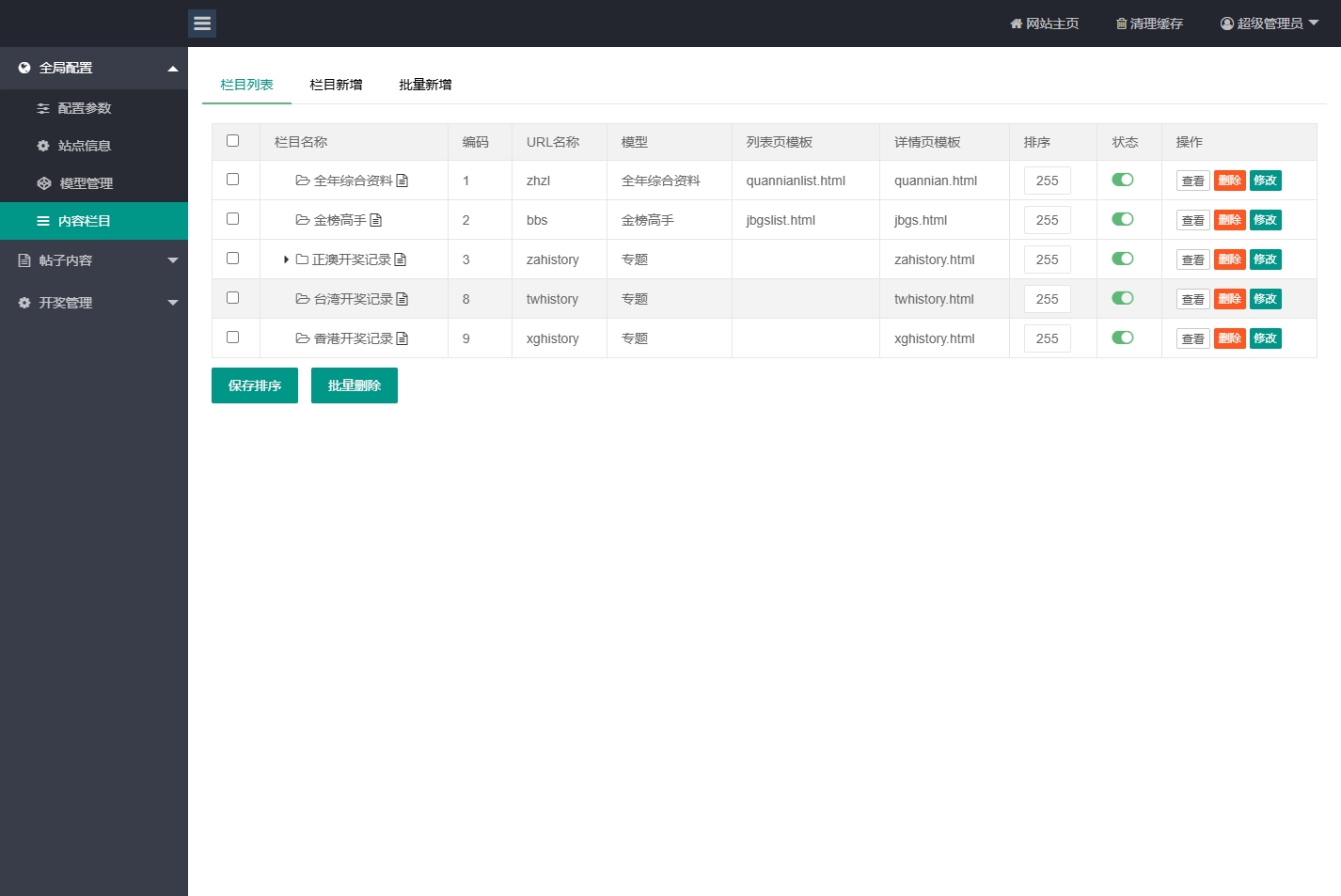
Task: Check the checkbox for the 香港开奖记录 row
Action: [x=233, y=338]
